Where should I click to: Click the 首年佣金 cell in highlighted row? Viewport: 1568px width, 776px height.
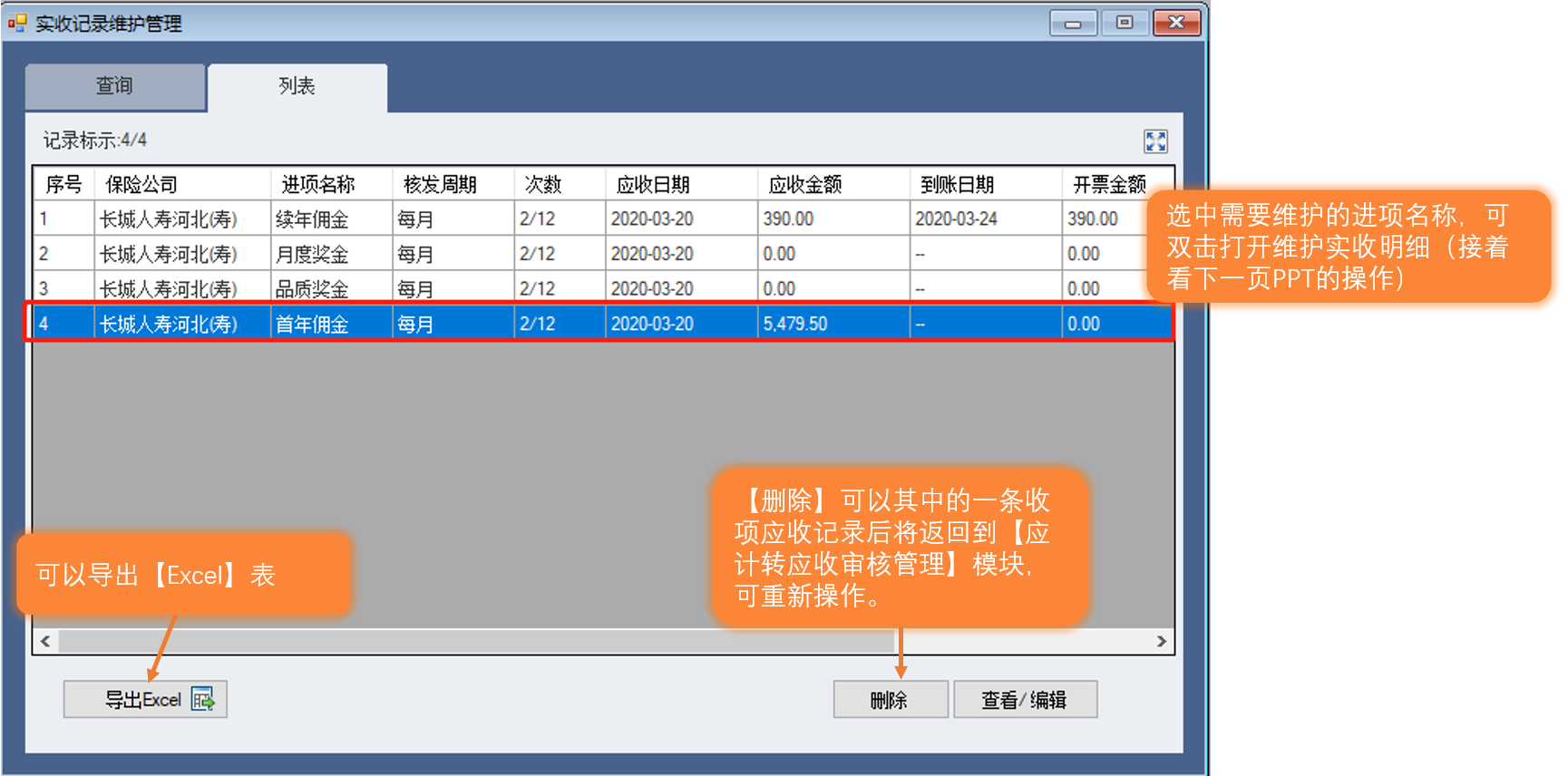pyautogui.click(x=312, y=325)
